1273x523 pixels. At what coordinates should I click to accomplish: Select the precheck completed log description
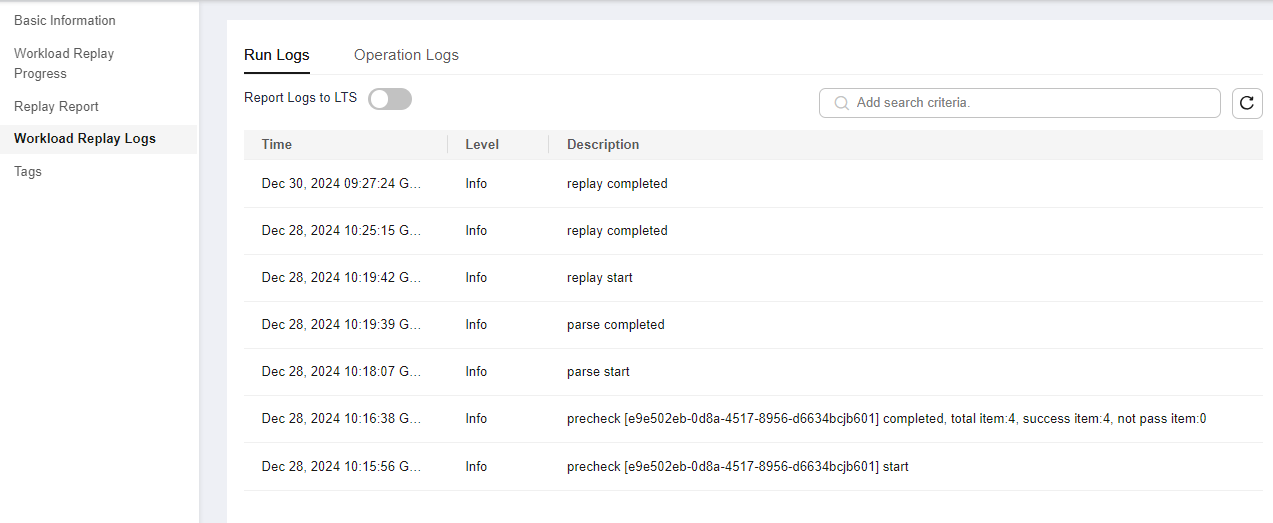pyautogui.click(x=886, y=418)
